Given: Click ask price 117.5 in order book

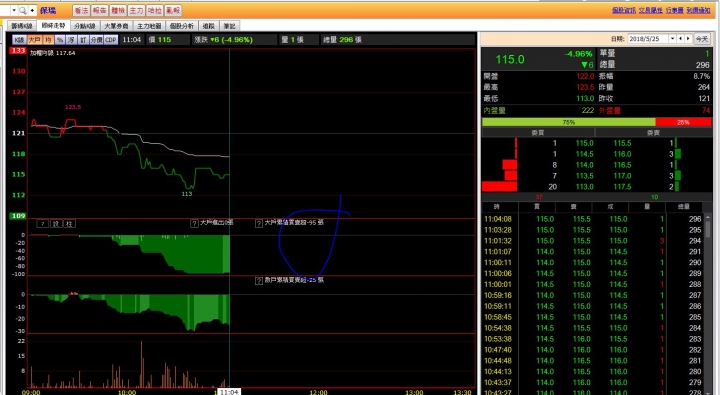Looking at the screenshot, I should click(622, 187).
